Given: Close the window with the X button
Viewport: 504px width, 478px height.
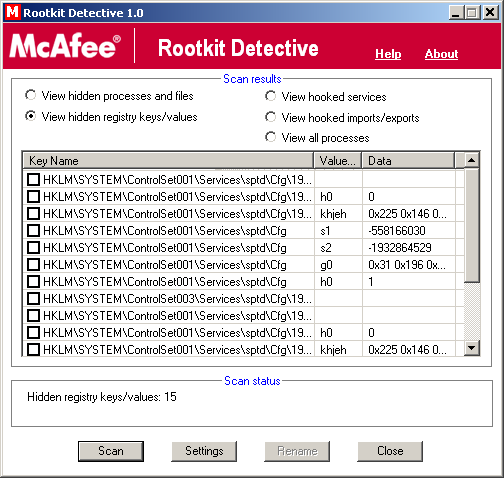Looking at the screenshot, I should (x=490, y=13).
